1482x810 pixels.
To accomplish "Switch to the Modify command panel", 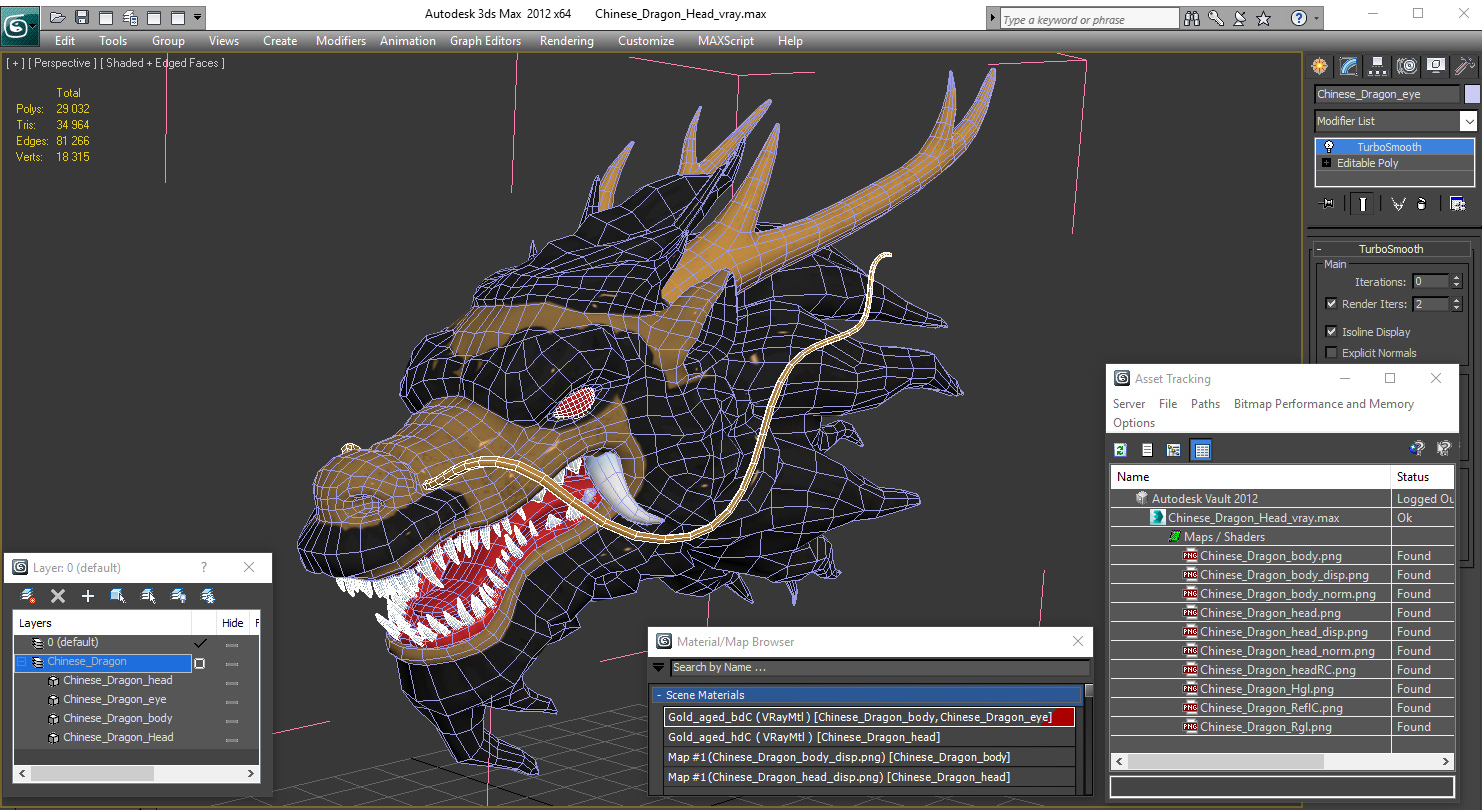I will (x=1349, y=66).
